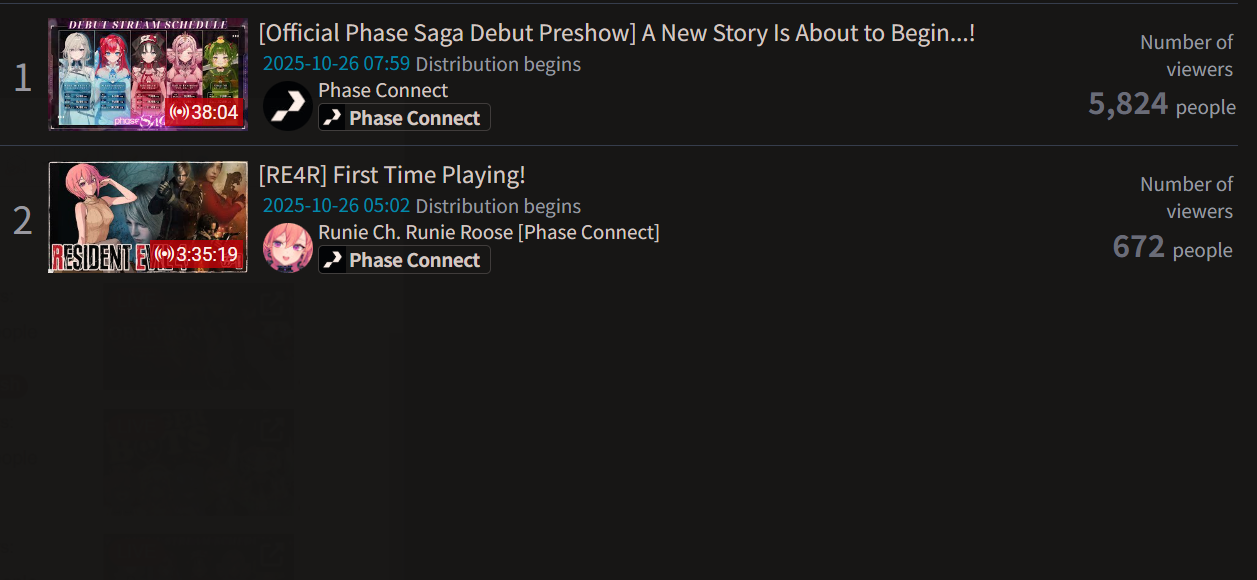Click the 2025-10-26 05:02 start date
This screenshot has width=1257, height=580.
tap(336, 206)
